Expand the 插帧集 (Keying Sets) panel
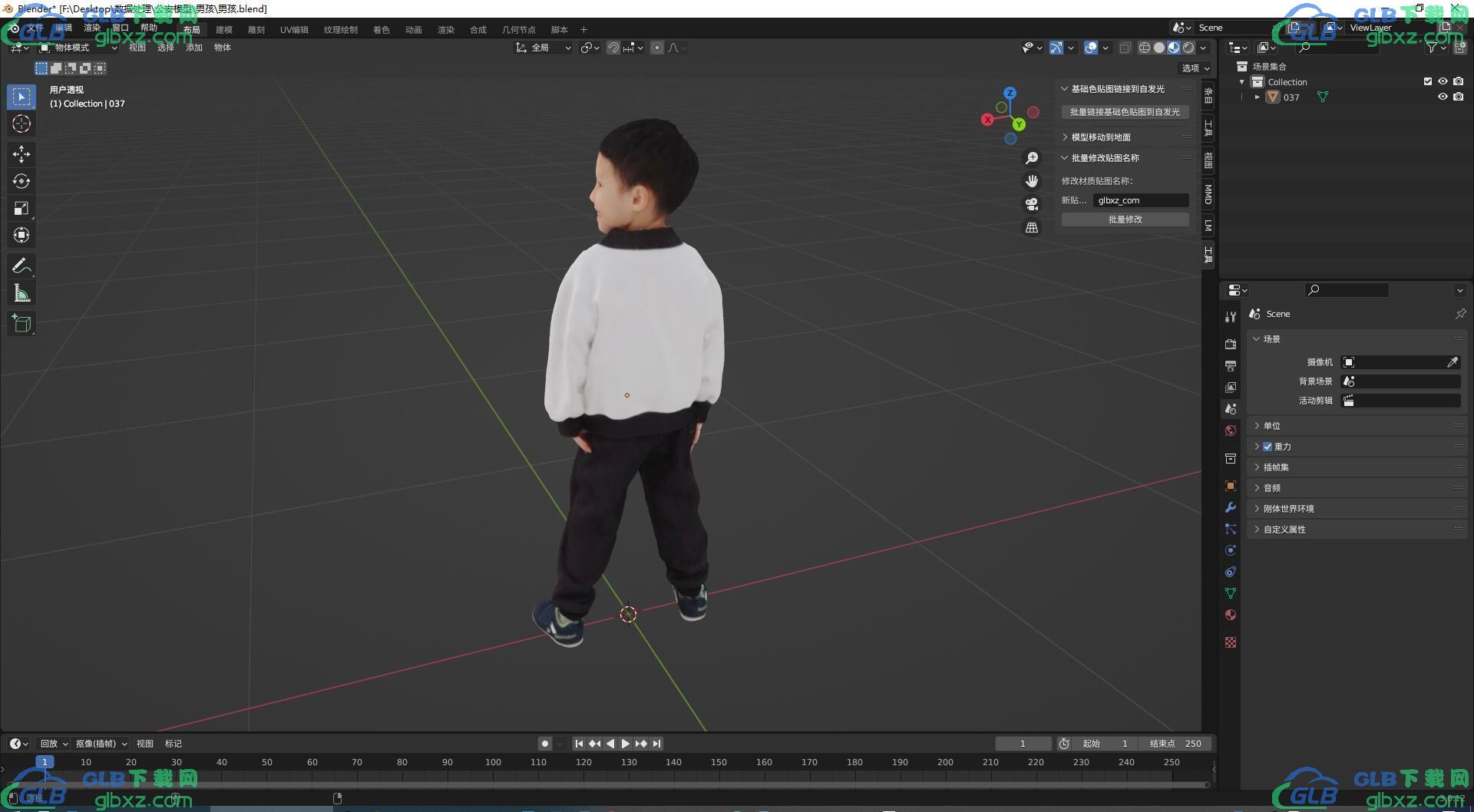This screenshot has width=1474, height=812. [x=1357, y=467]
